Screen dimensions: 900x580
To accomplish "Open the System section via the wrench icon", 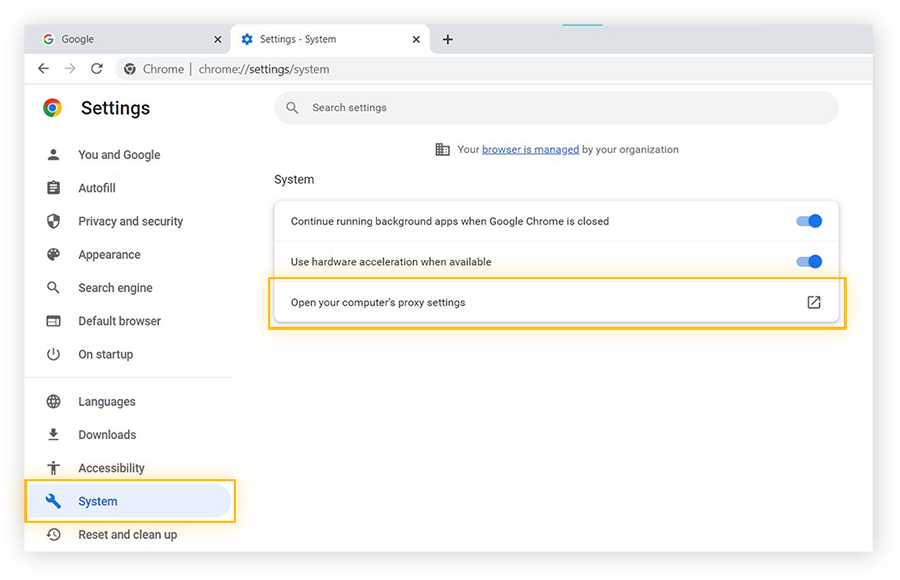I will pyautogui.click(x=53, y=501).
